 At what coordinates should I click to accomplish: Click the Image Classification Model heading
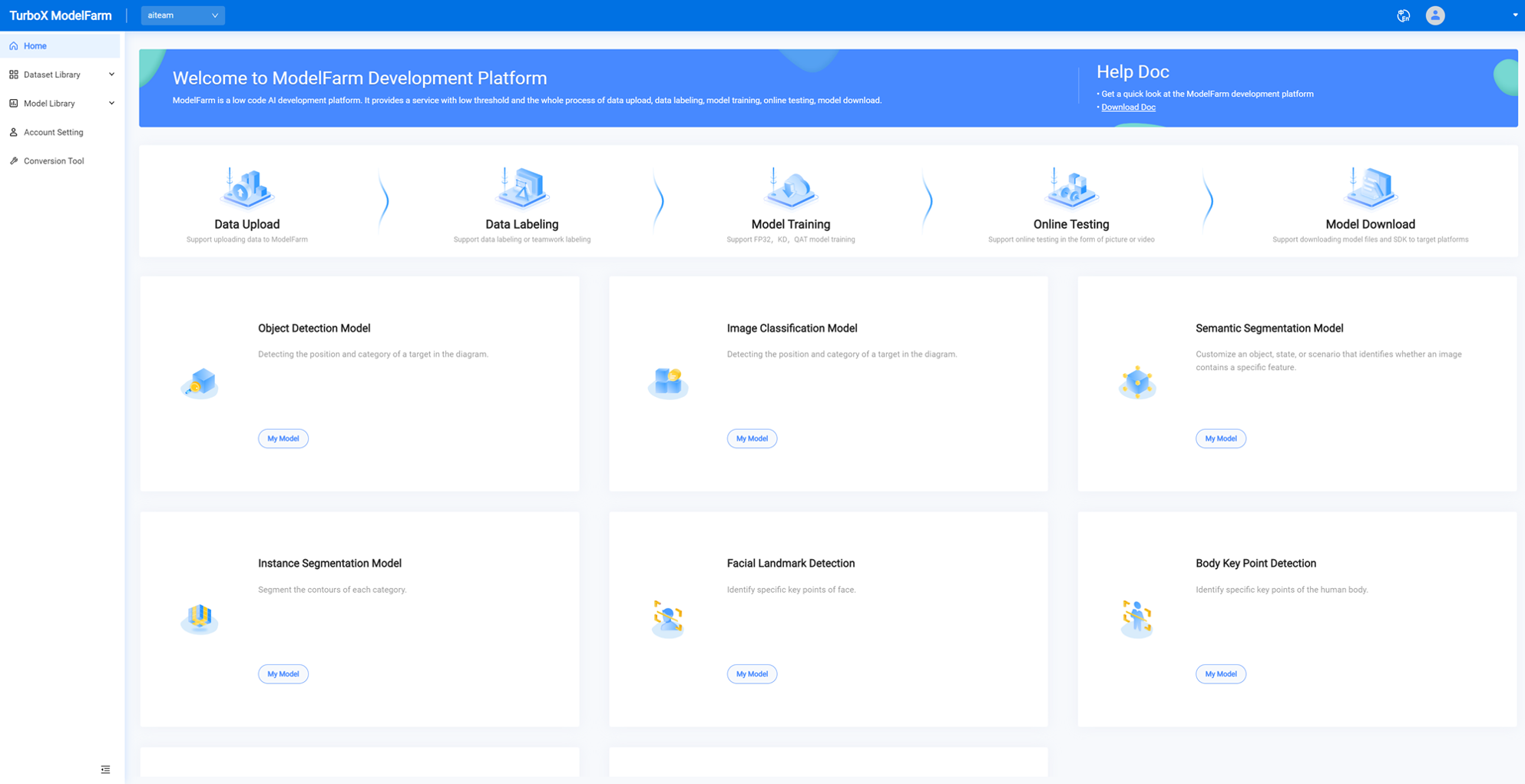792,328
